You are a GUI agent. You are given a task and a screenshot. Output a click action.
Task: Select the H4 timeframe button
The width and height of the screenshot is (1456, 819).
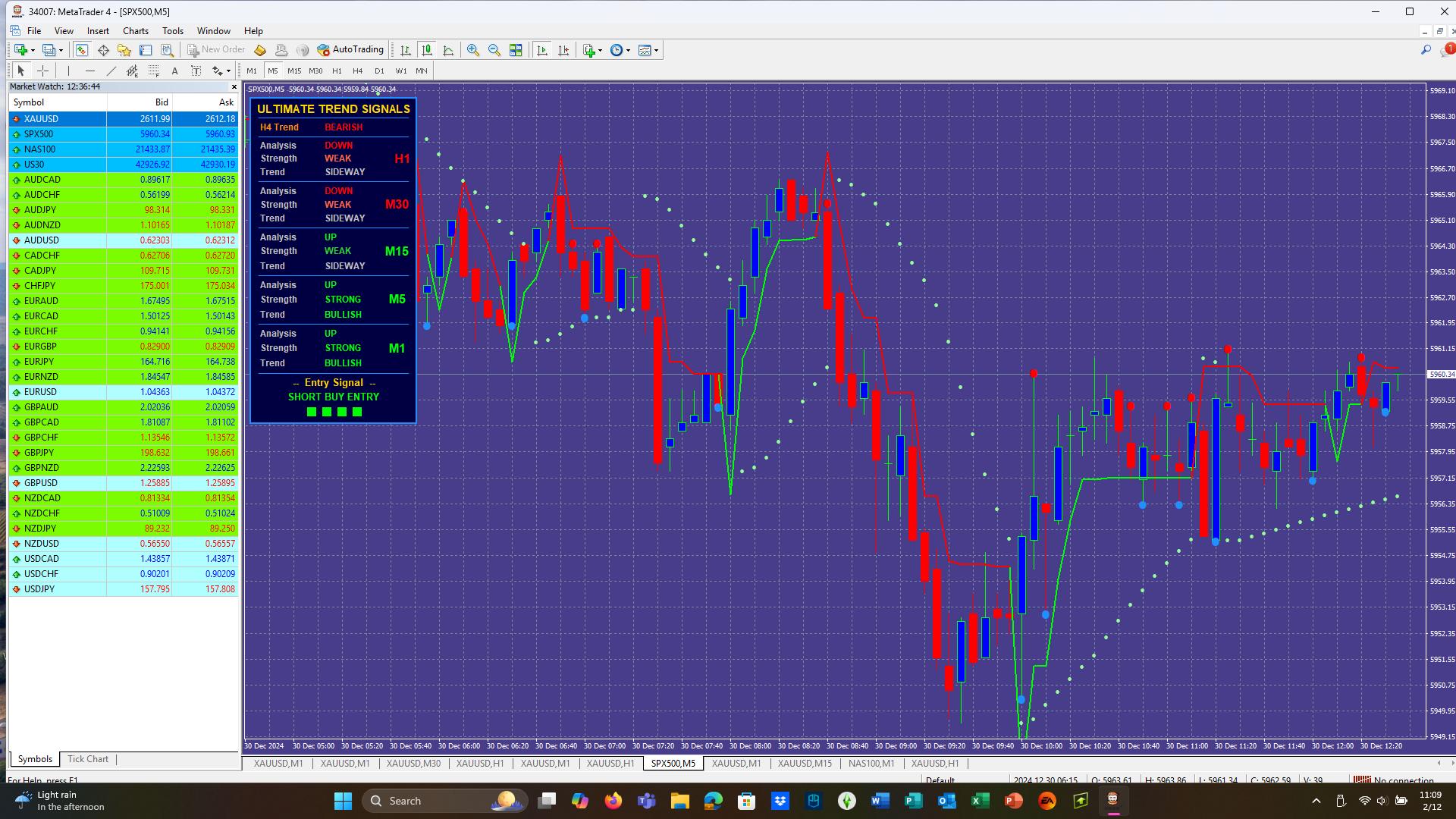click(358, 71)
